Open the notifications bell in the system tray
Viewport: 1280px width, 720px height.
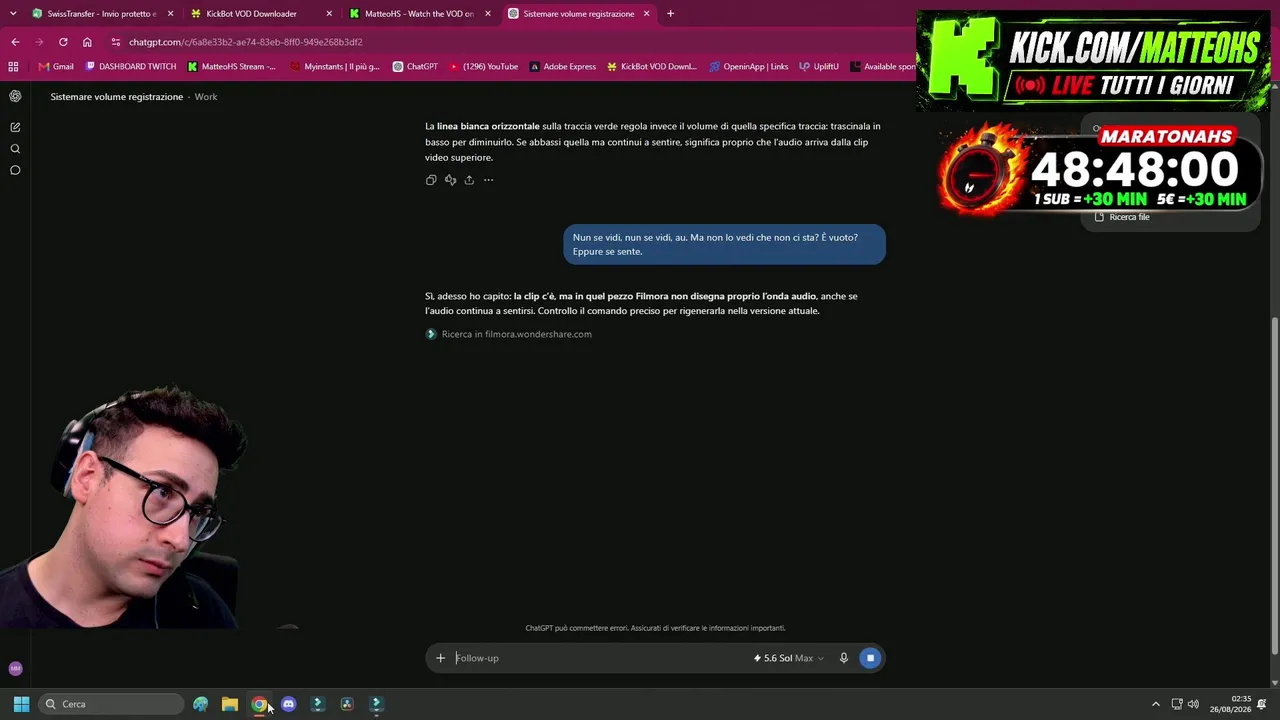coord(1262,704)
